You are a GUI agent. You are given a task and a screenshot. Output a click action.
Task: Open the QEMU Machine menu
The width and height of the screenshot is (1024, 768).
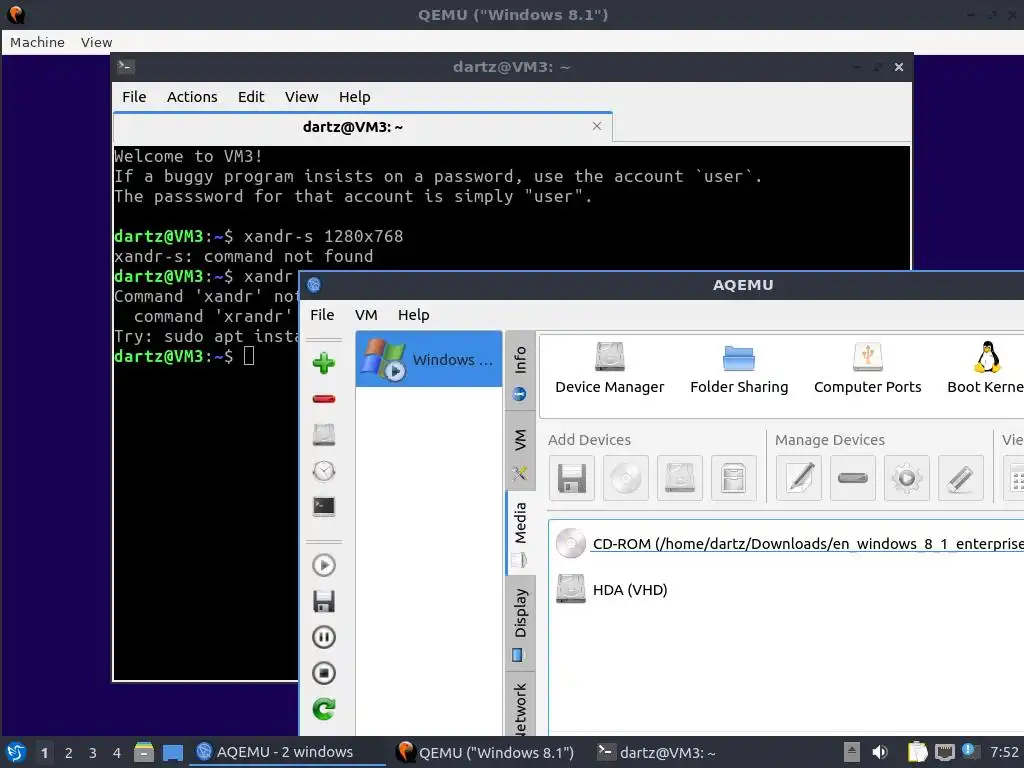pyautogui.click(x=37, y=42)
